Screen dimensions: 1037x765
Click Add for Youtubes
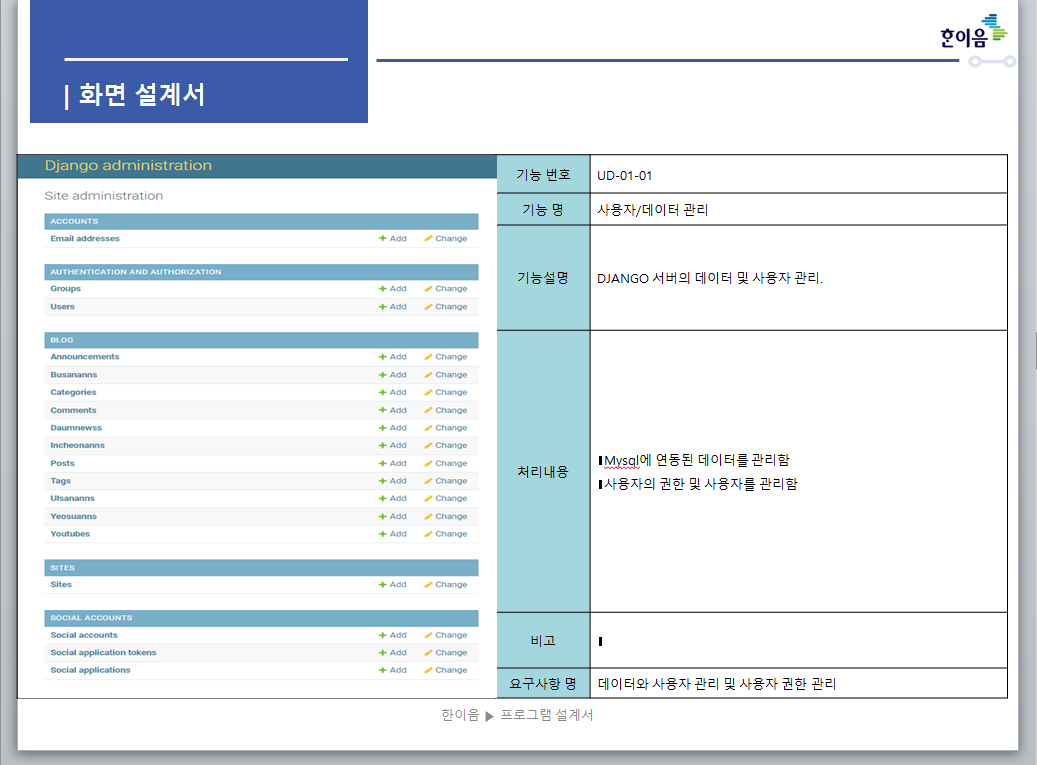pos(393,534)
